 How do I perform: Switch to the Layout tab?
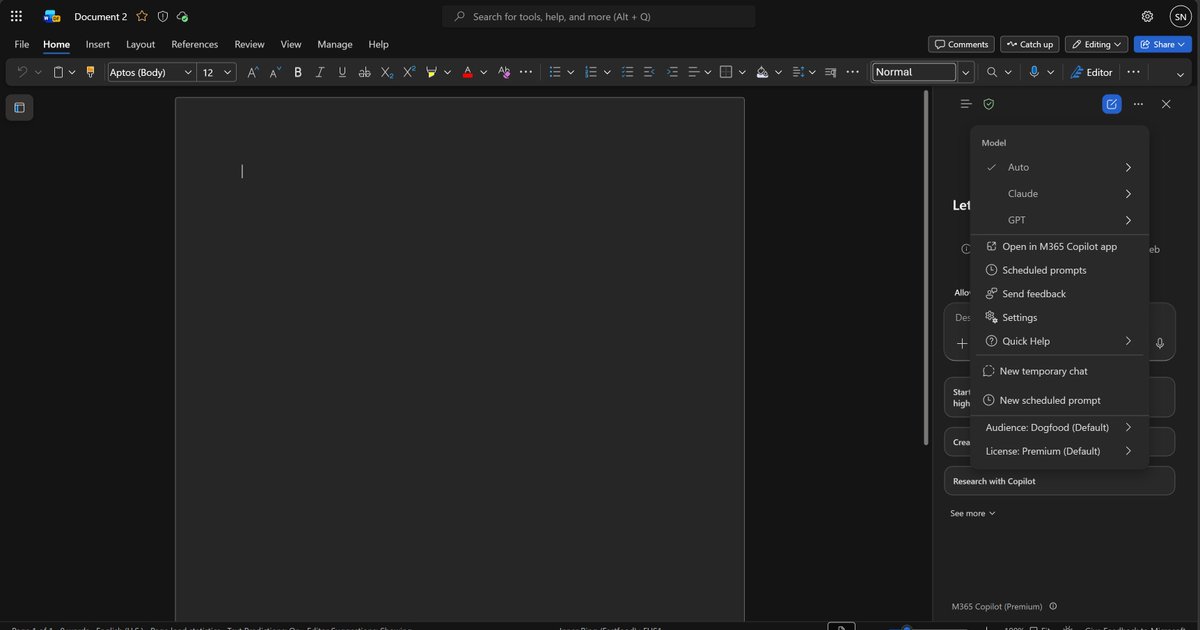tap(140, 44)
